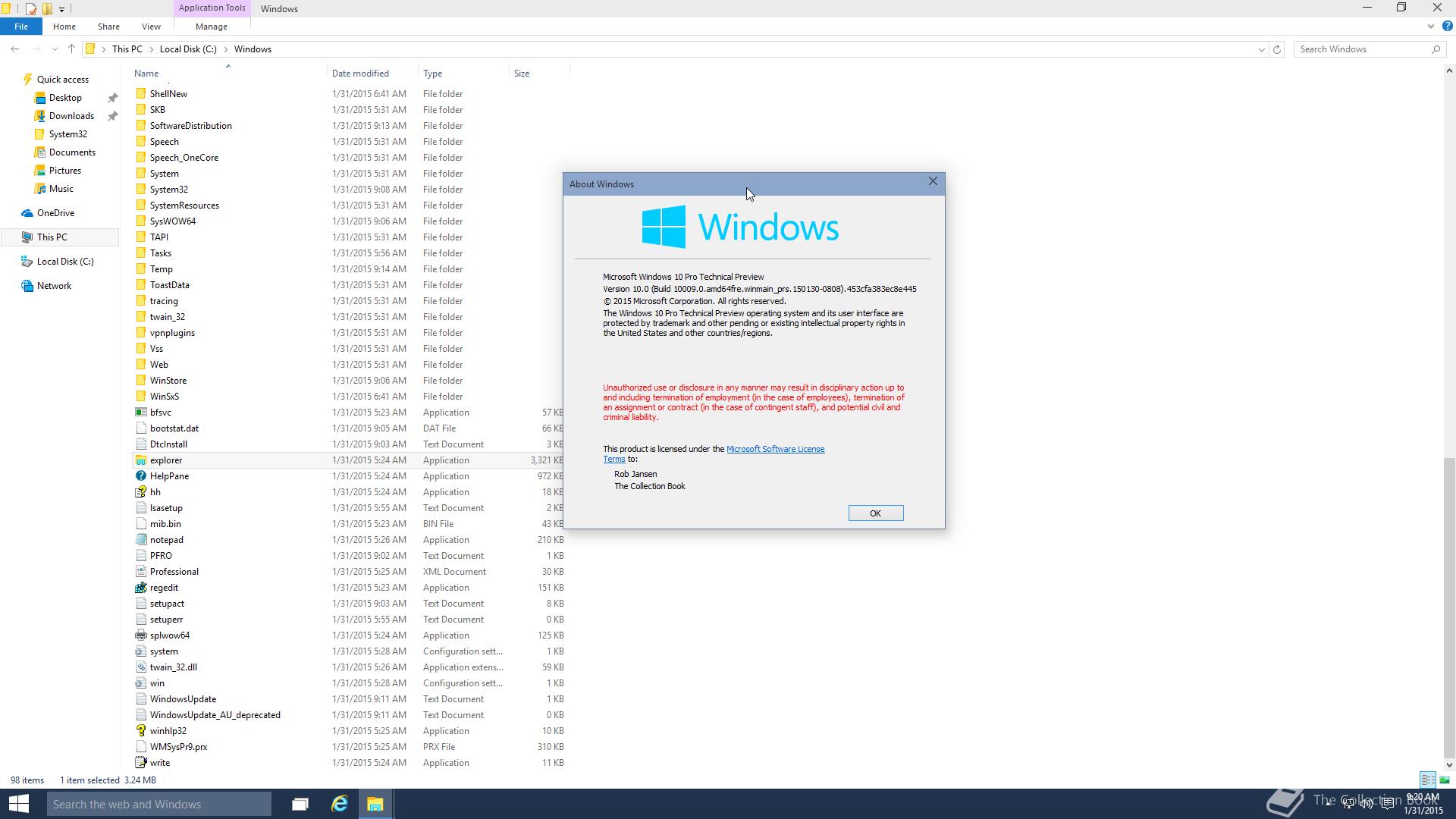The width and height of the screenshot is (1456, 819).
Task: Open the OneDrive cloud icon in sidebar
Action: click(x=27, y=213)
